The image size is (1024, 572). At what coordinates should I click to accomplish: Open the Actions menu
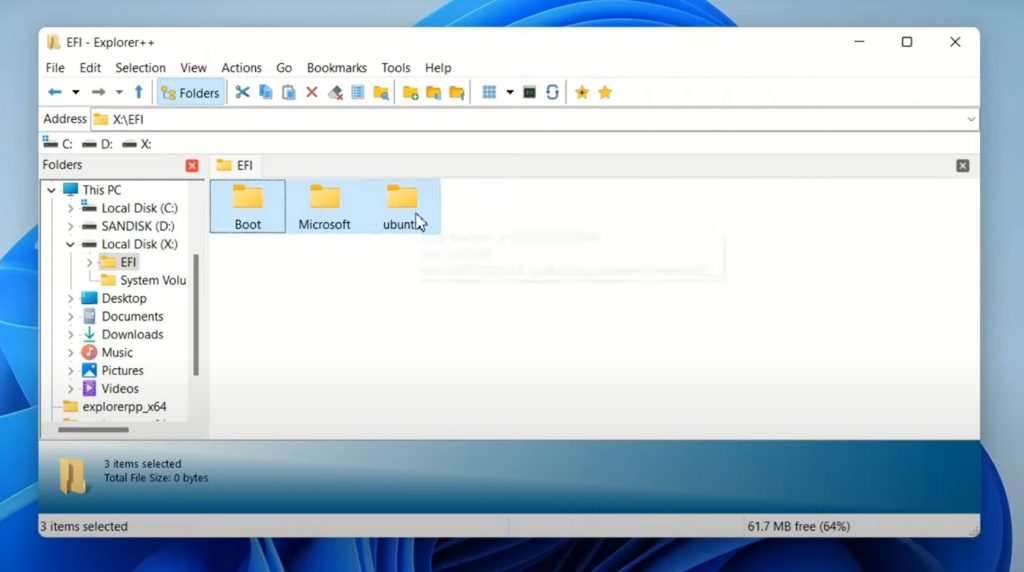(242, 68)
